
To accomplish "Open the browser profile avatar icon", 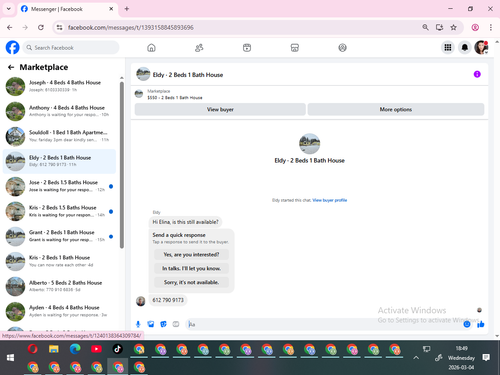I will coord(475,27).
